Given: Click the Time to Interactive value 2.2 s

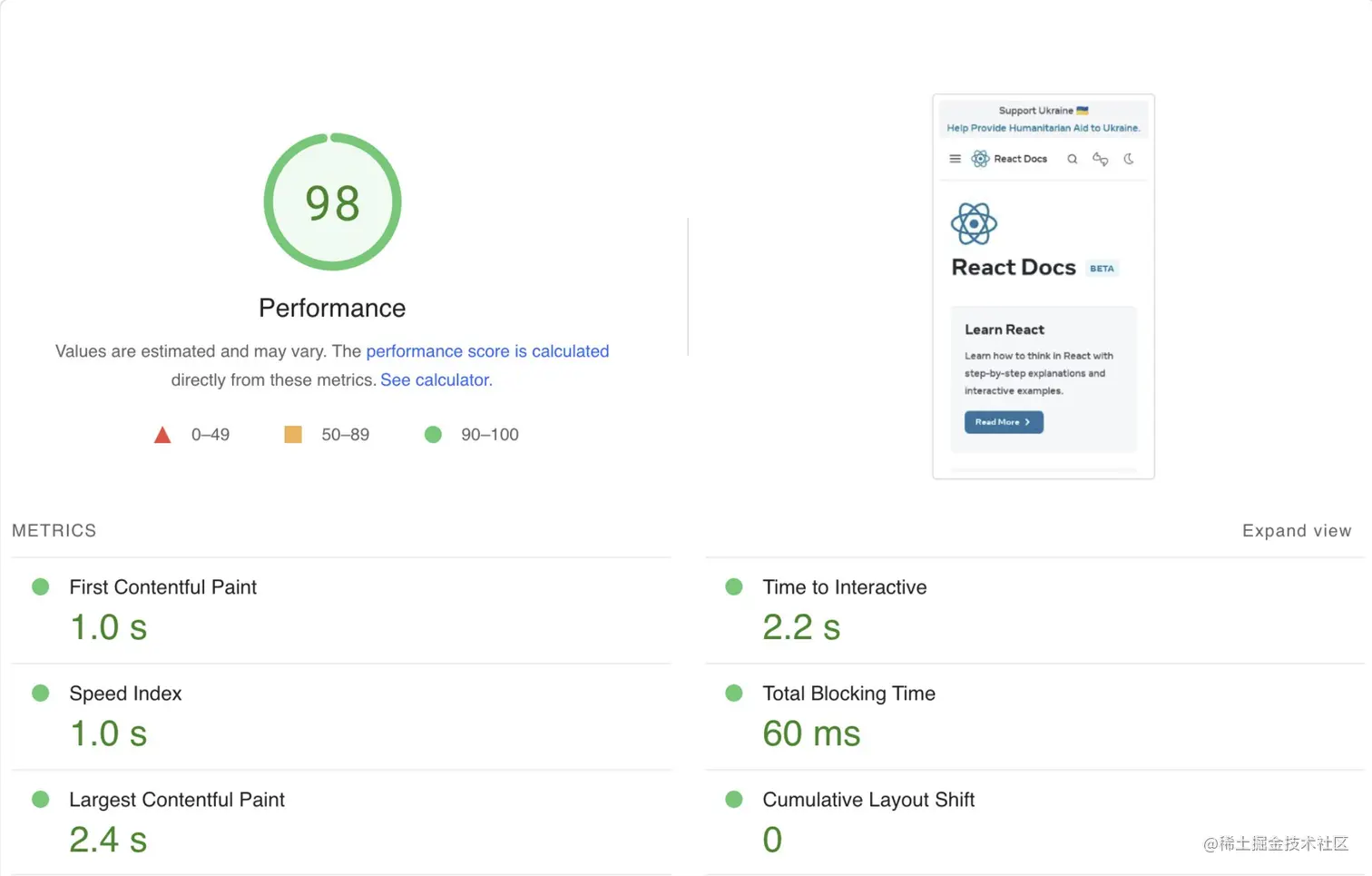Looking at the screenshot, I should [x=802, y=628].
